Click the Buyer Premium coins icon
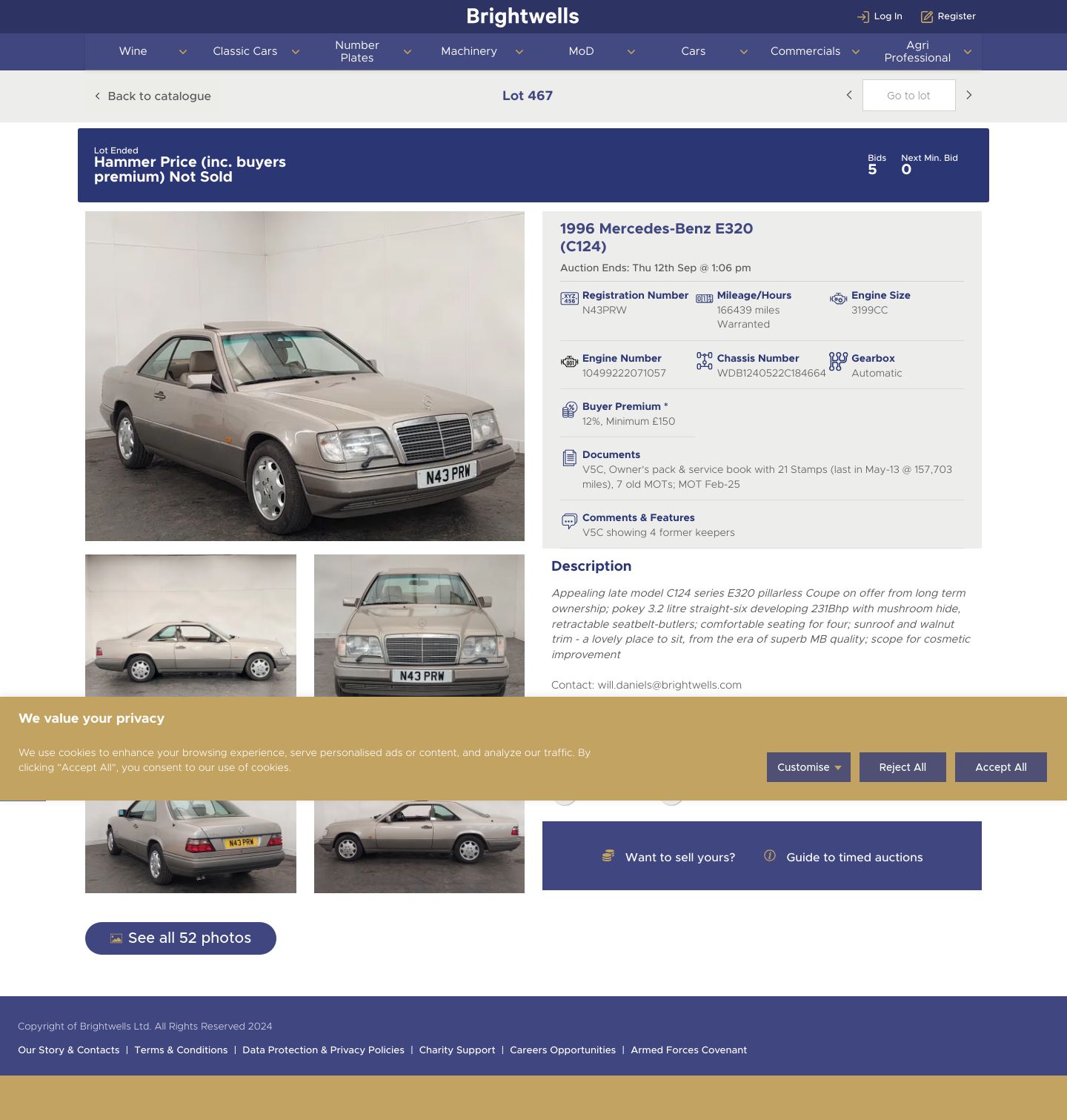 [x=569, y=410]
